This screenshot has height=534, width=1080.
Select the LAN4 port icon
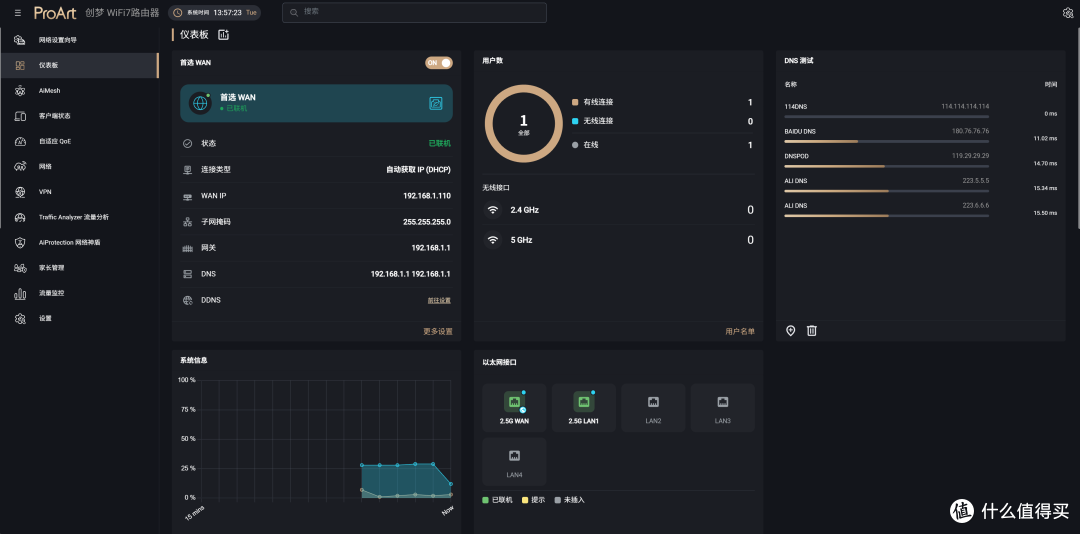pyautogui.click(x=514, y=455)
